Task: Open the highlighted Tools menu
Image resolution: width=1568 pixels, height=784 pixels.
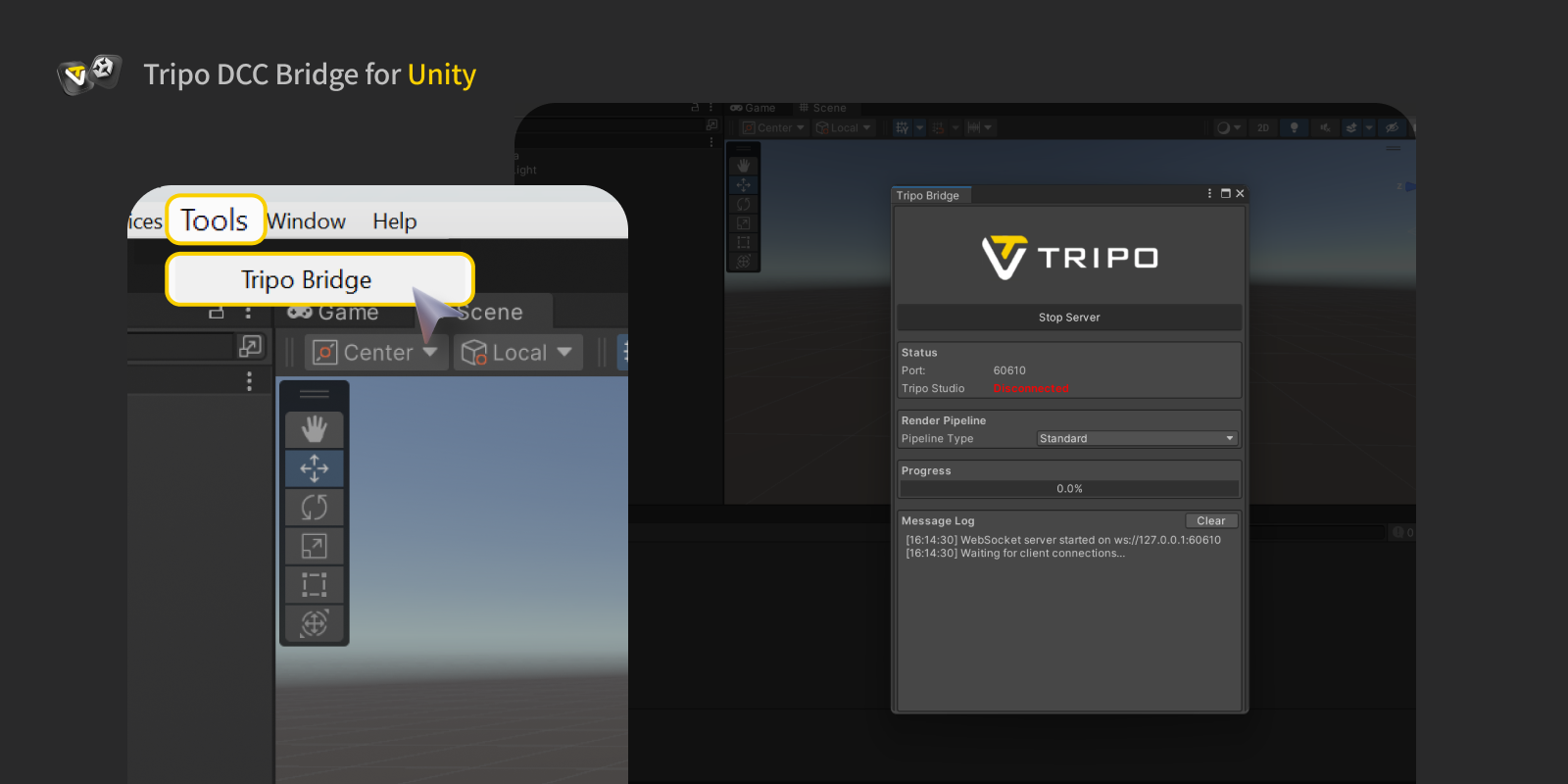Action: pyautogui.click(x=215, y=220)
